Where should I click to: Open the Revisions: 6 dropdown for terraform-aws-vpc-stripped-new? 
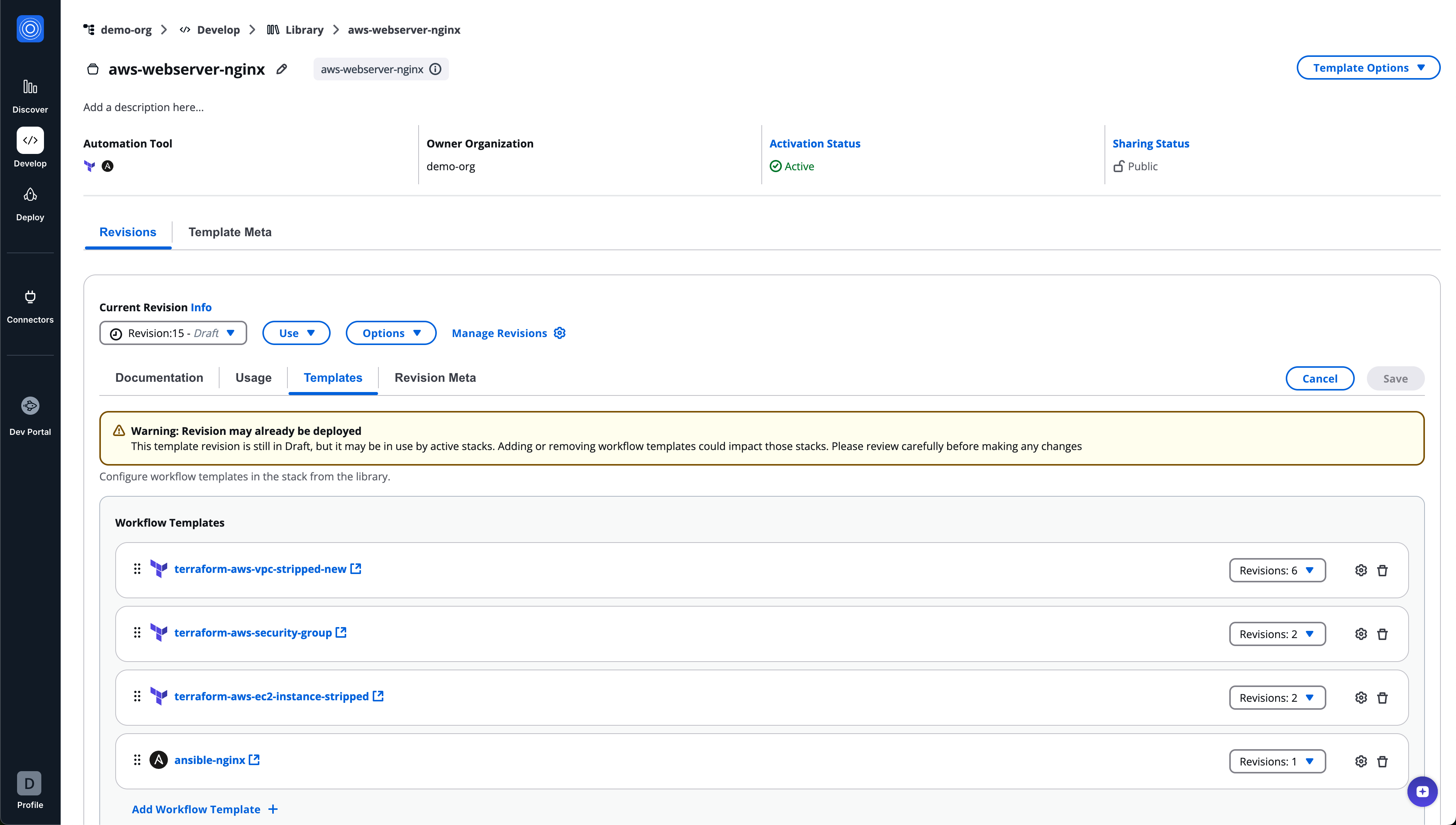pos(1275,570)
